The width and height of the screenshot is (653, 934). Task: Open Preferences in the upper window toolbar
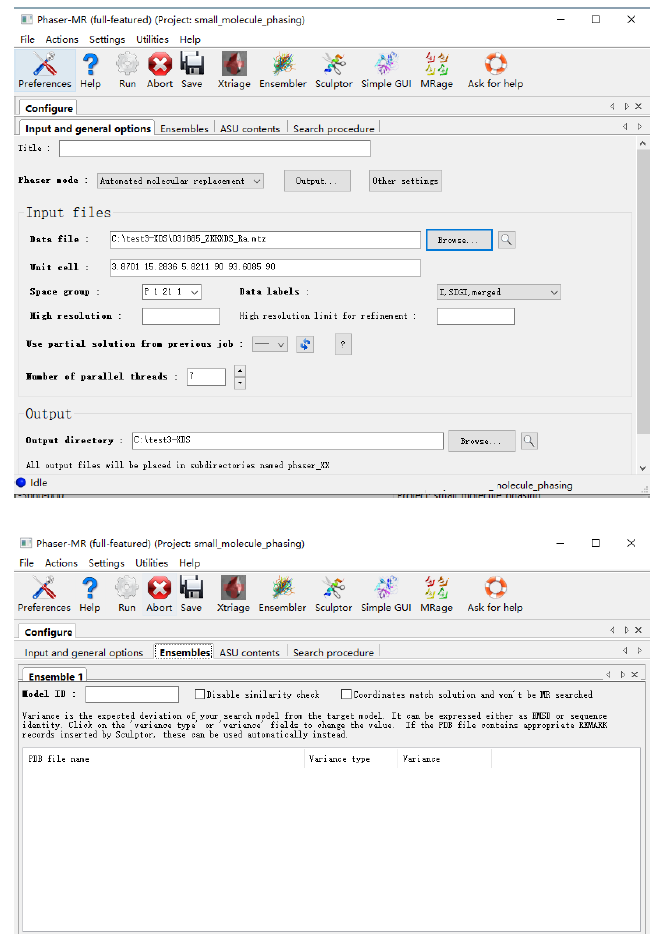coord(45,70)
